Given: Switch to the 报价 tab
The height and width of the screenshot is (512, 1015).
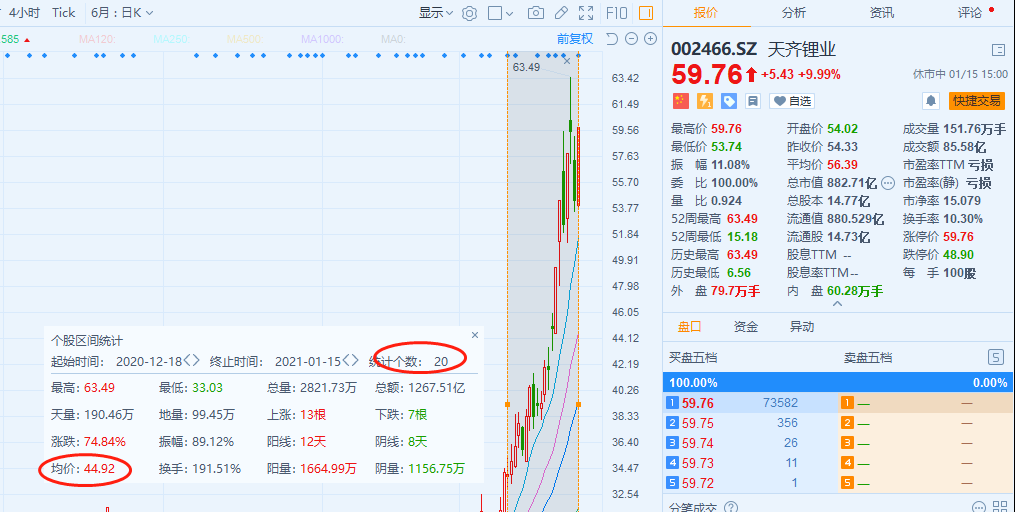Looking at the screenshot, I should pyautogui.click(x=706, y=13).
